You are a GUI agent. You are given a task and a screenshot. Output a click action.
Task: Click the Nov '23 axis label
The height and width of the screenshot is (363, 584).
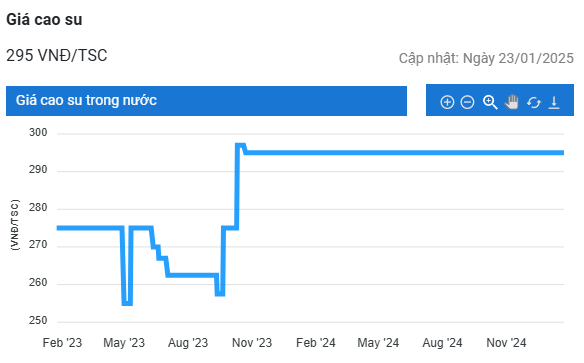click(252, 343)
